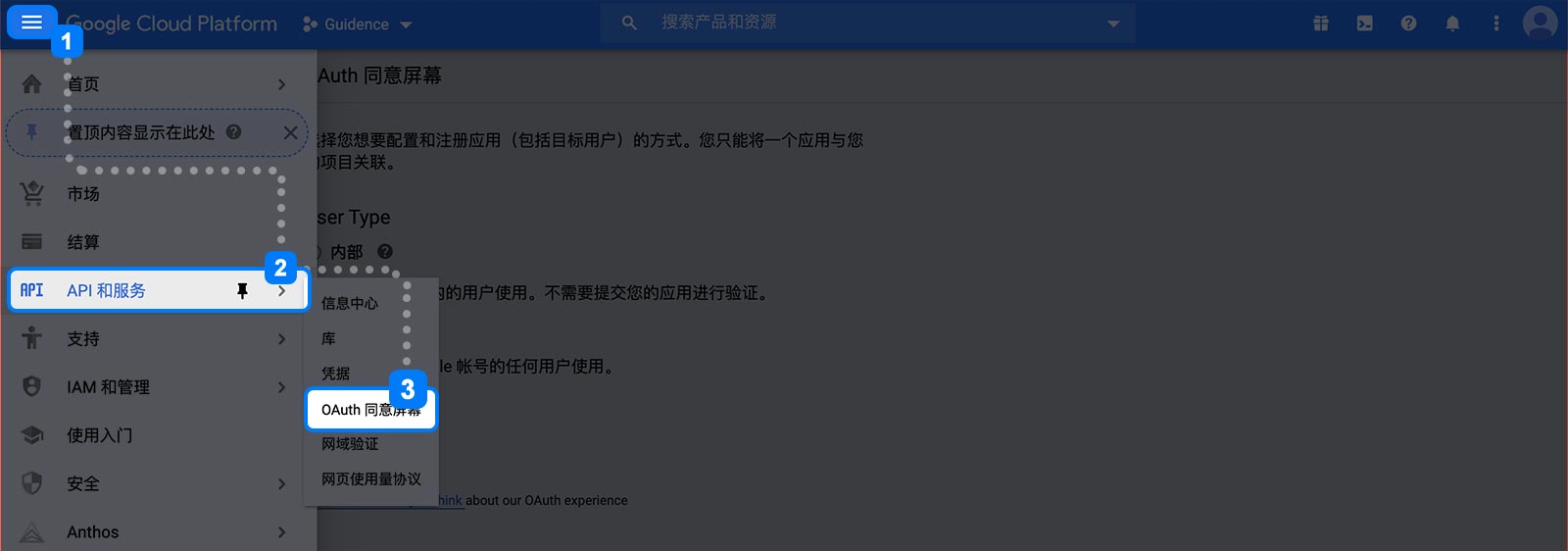This screenshot has height=551, width=1568.
Task: Select 网域验证 in the submenu
Action: coord(350,443)
